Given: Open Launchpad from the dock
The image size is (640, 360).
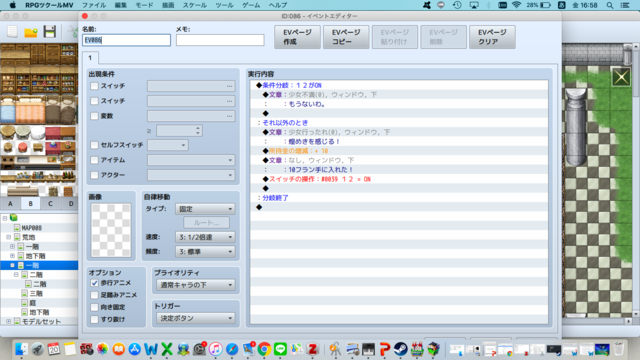Looking at the screenshot, I should pos(37,349).
